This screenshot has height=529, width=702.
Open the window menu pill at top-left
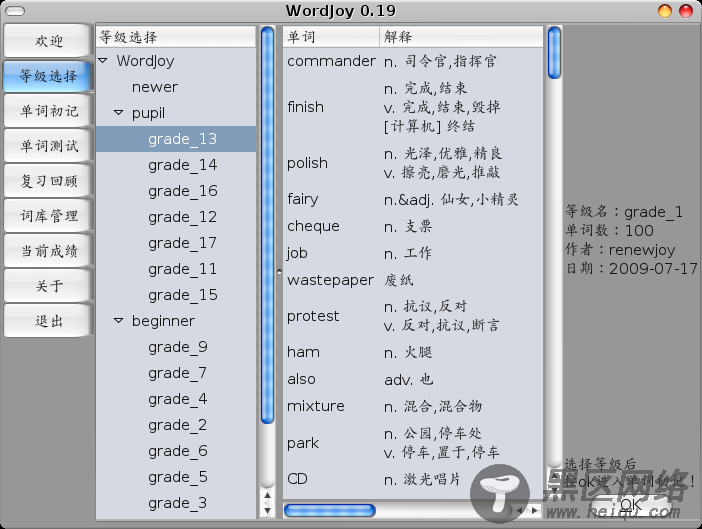click(15, 11)
